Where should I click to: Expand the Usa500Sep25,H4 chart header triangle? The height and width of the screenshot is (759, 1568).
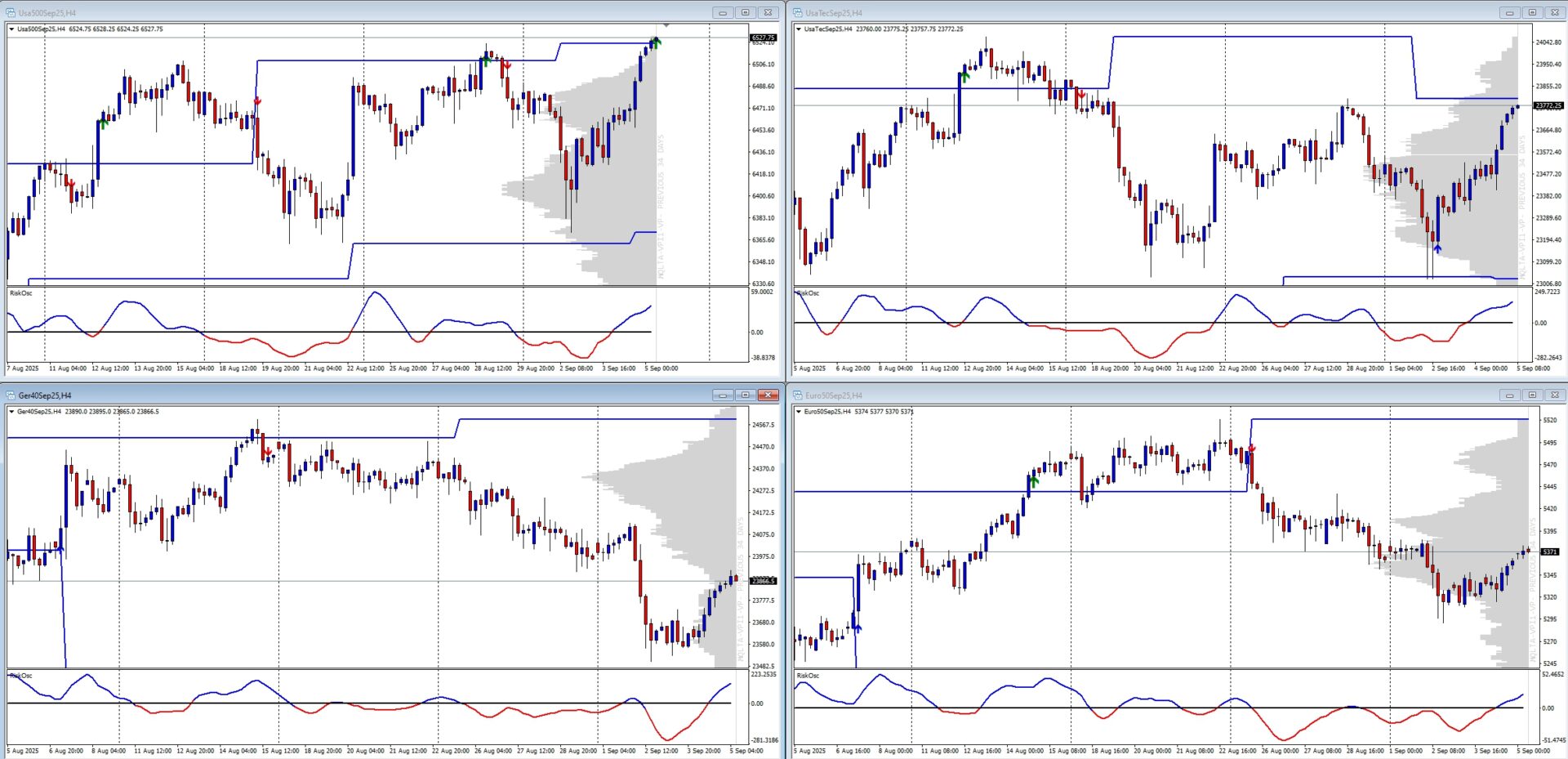(x=11, y=29)
